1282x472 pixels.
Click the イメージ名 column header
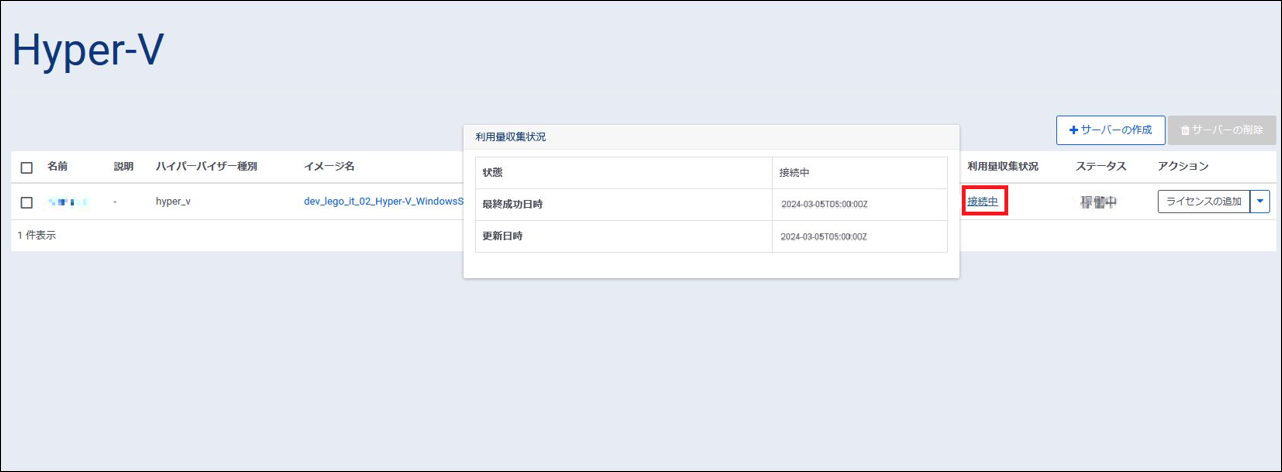click(329, 166)
